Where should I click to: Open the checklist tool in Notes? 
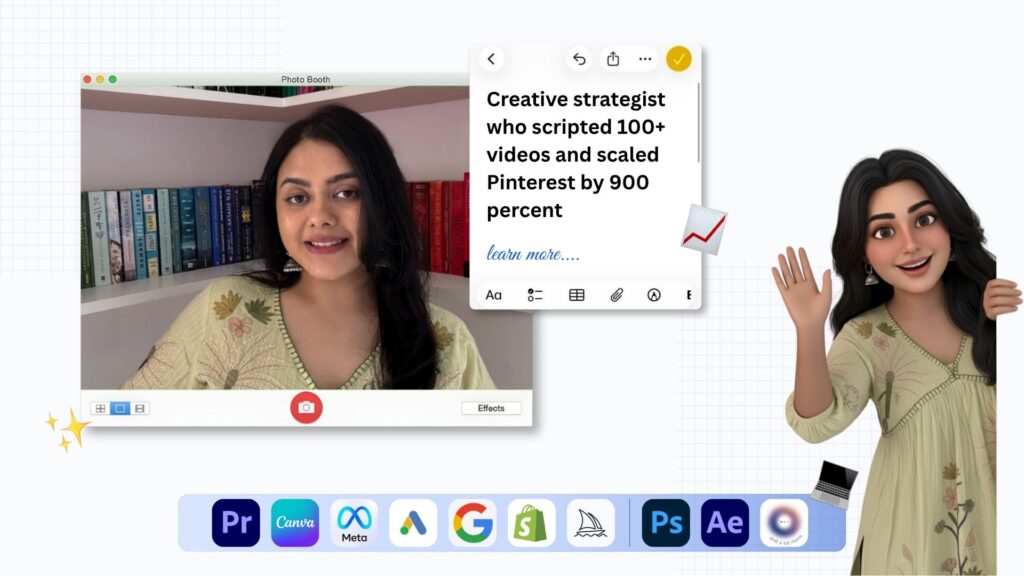[x=534, y=295]
